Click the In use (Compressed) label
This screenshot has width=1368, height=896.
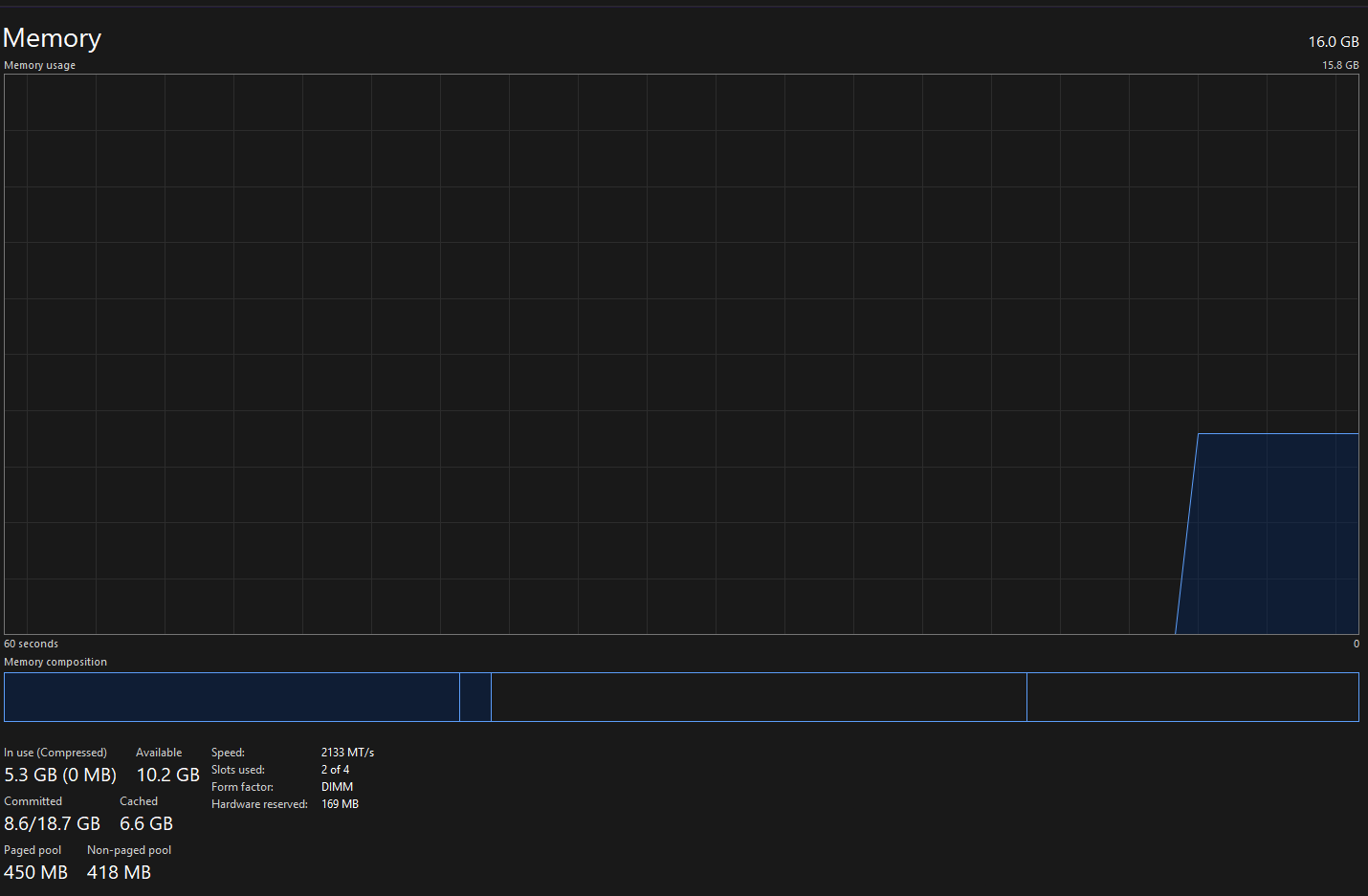click(x=55, y=753)
